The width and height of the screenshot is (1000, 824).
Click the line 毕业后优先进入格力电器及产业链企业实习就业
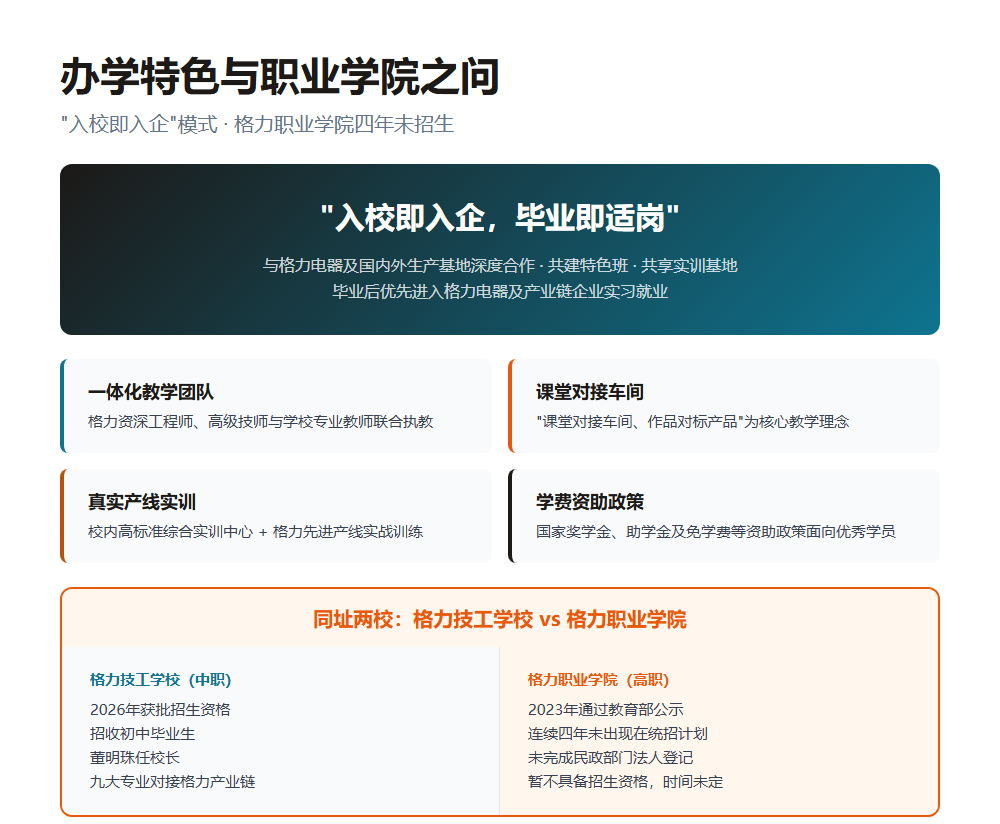[500, 291]
